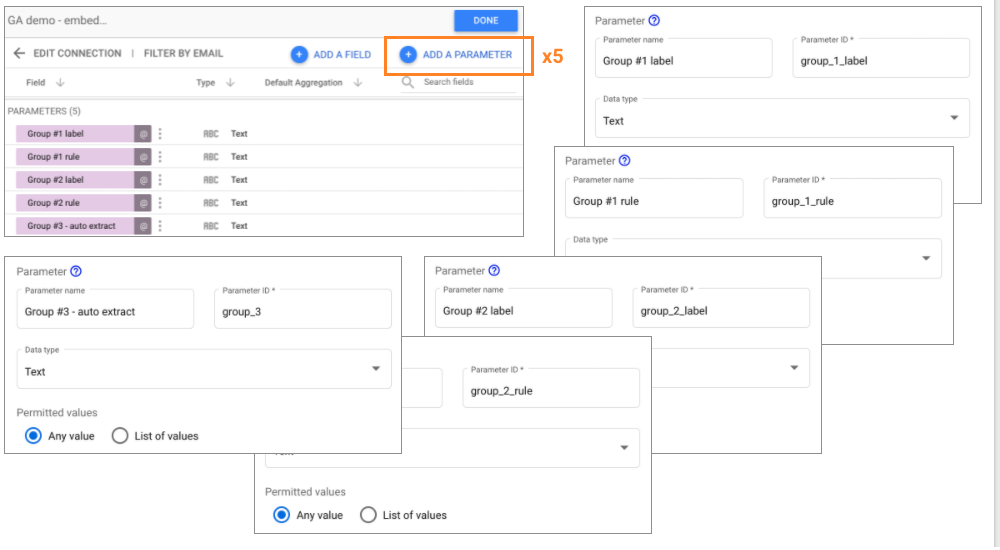Click the Parameter ID field with group_2_label
Image resolution: width=1000 pixels, height=550 pixels.
721,308
